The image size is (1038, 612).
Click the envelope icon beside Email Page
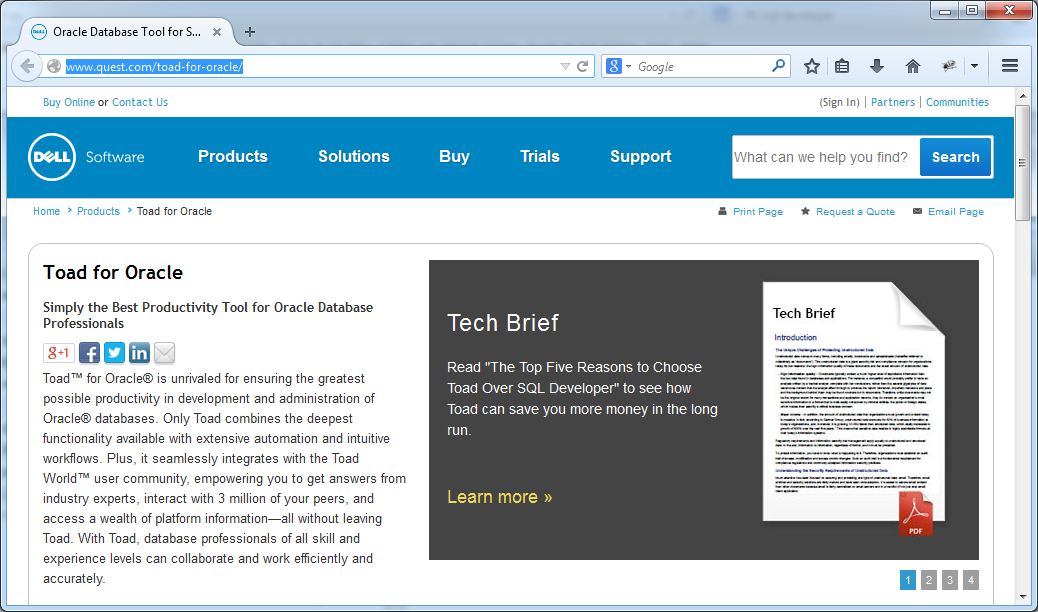point(917,211)
